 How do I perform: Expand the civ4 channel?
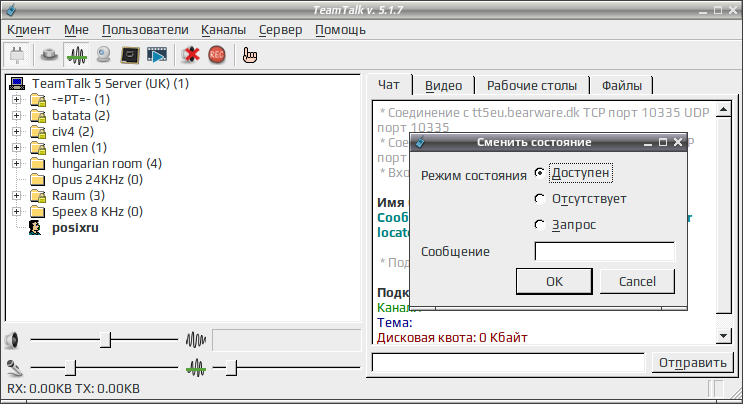pyautogui.click(x=17, y=132)
